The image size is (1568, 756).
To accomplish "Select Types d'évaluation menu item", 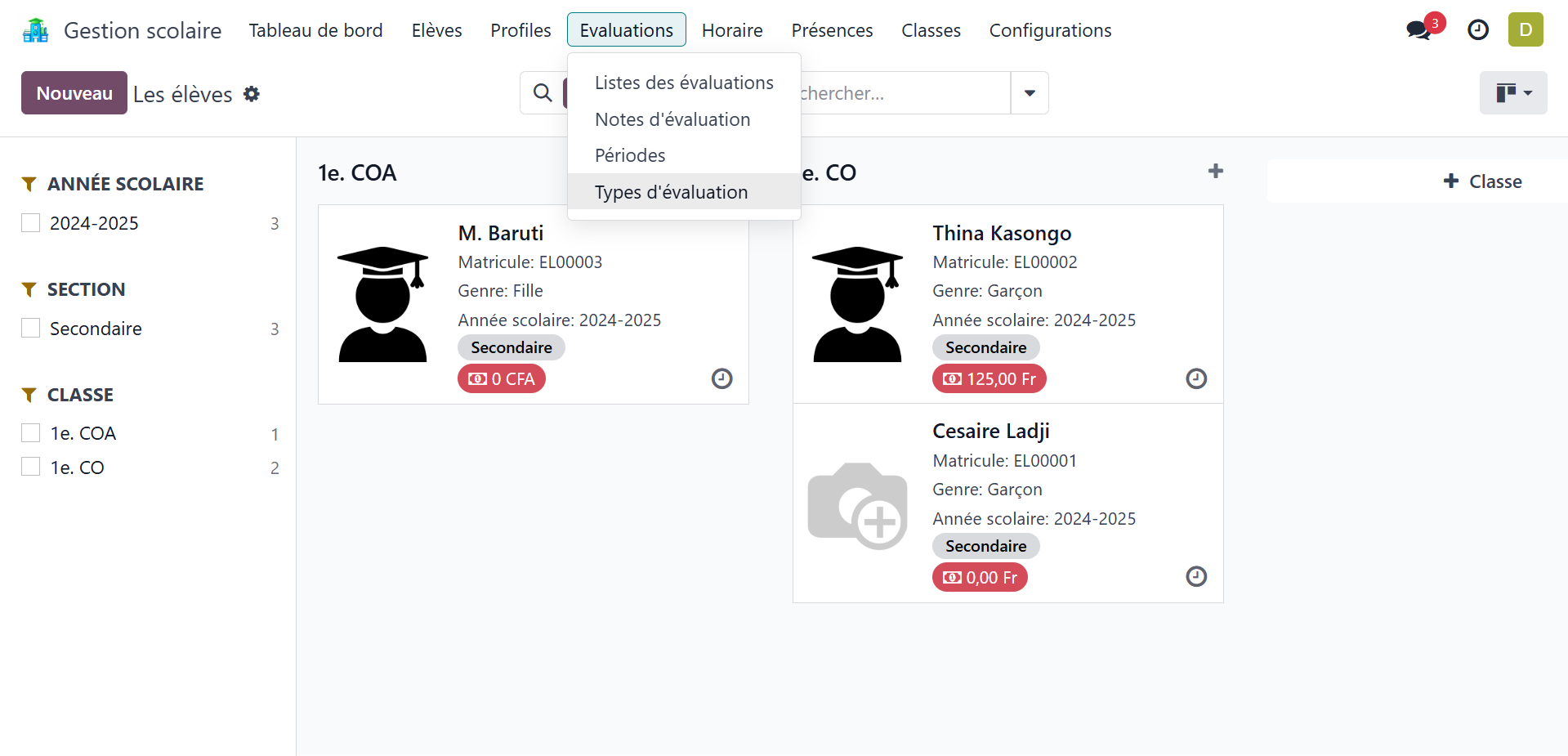I will (x=684, y=192).
